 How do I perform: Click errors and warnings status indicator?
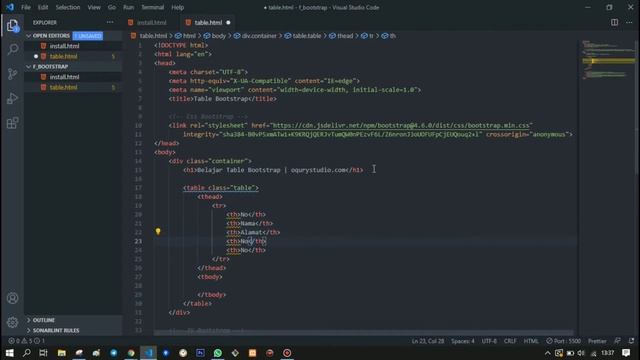[27, 341]
